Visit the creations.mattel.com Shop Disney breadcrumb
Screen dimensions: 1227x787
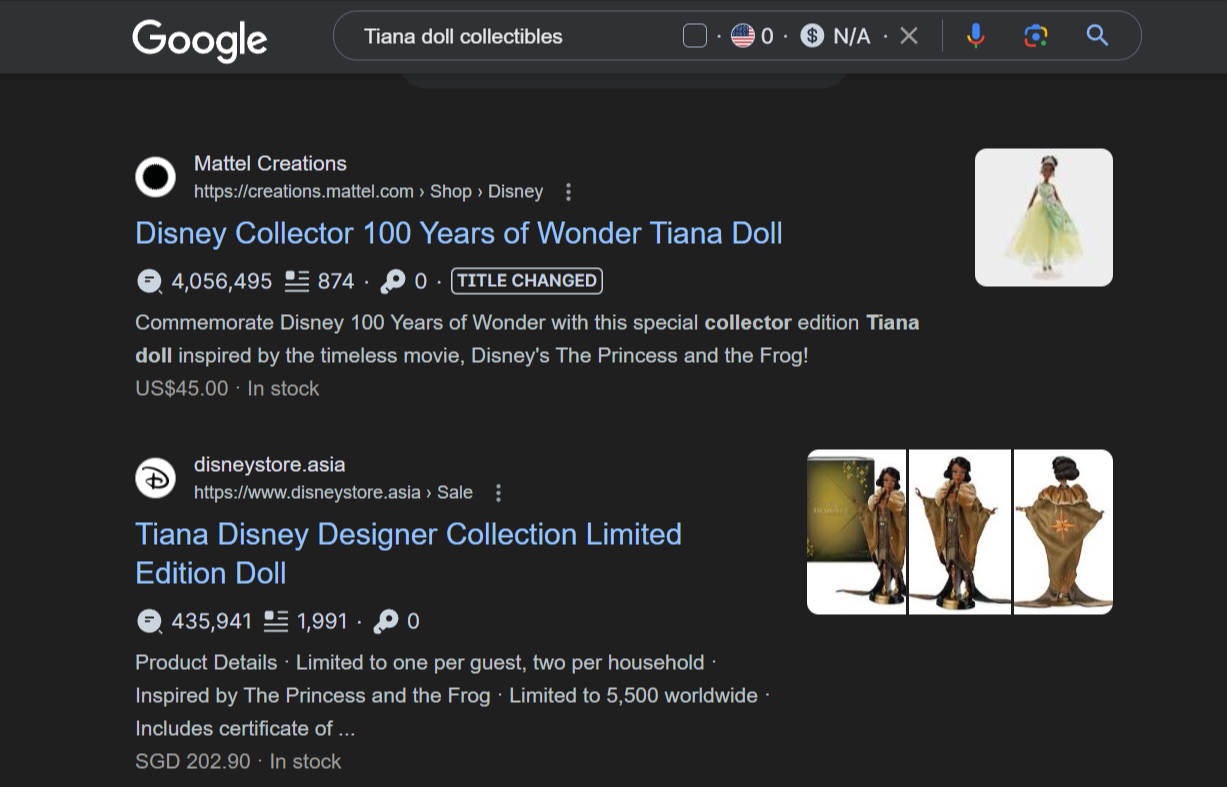(368, 191)
